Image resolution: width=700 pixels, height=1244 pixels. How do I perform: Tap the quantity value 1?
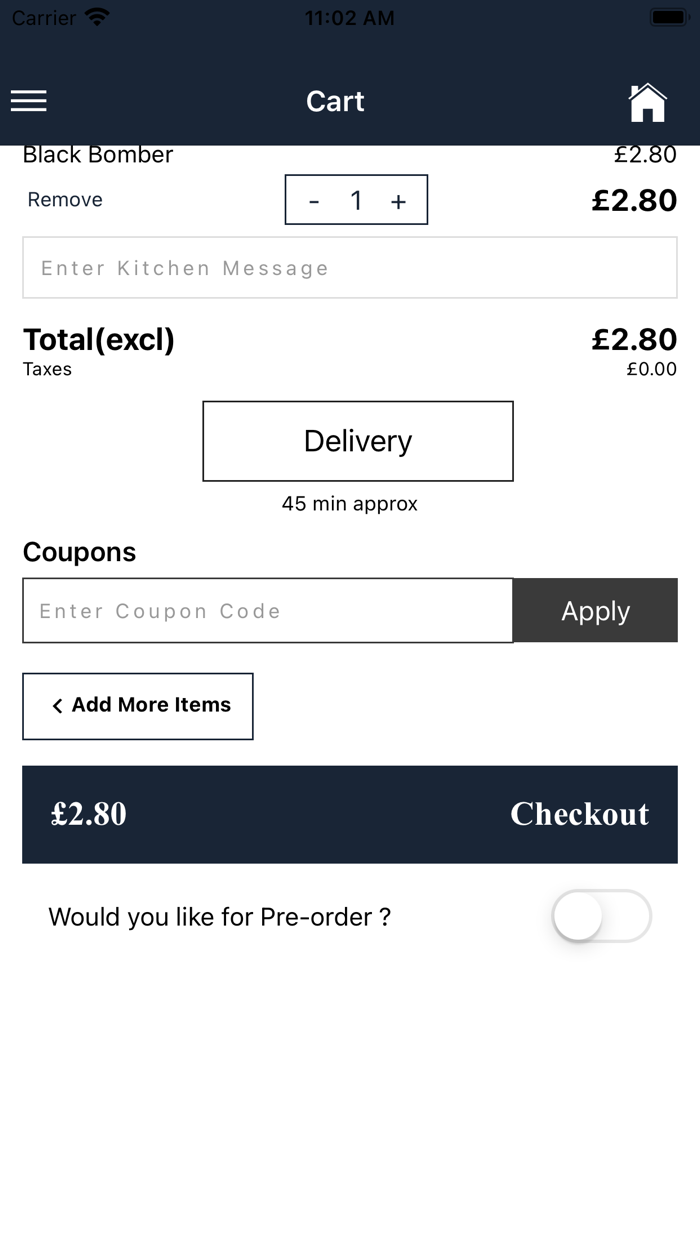point(356,201)
